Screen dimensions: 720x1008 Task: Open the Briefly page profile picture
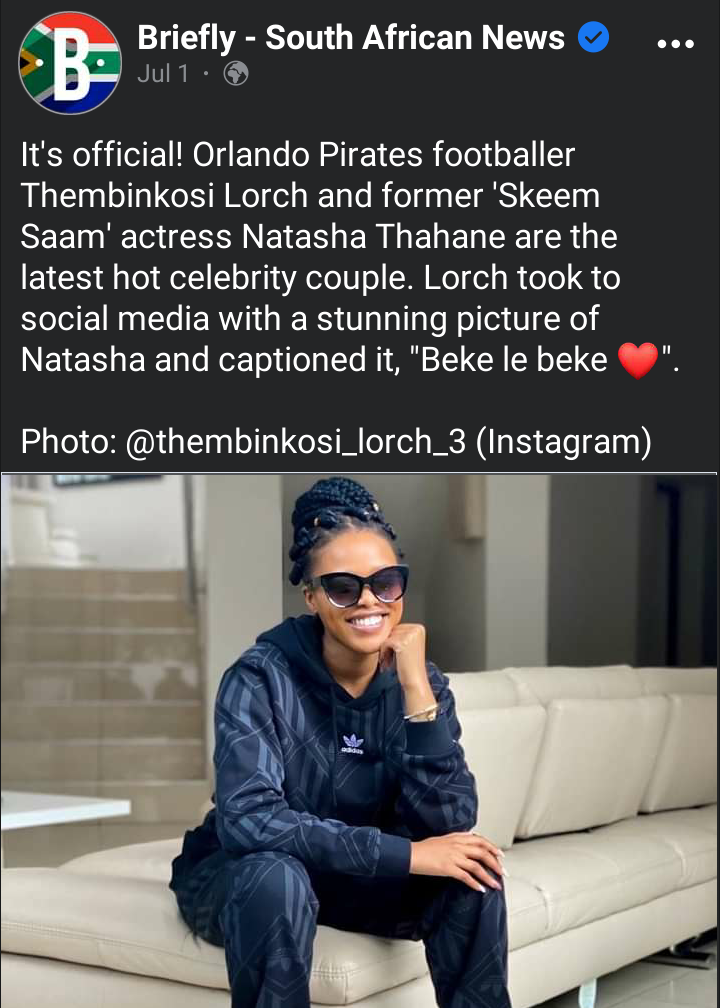(x=70, y=62)
